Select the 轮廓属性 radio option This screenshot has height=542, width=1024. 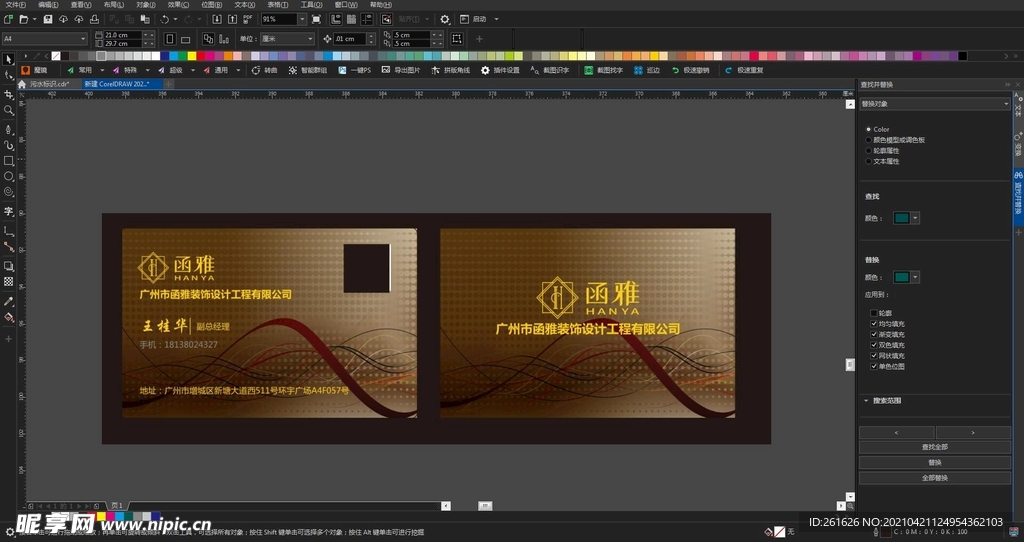(x=868, y=150)
